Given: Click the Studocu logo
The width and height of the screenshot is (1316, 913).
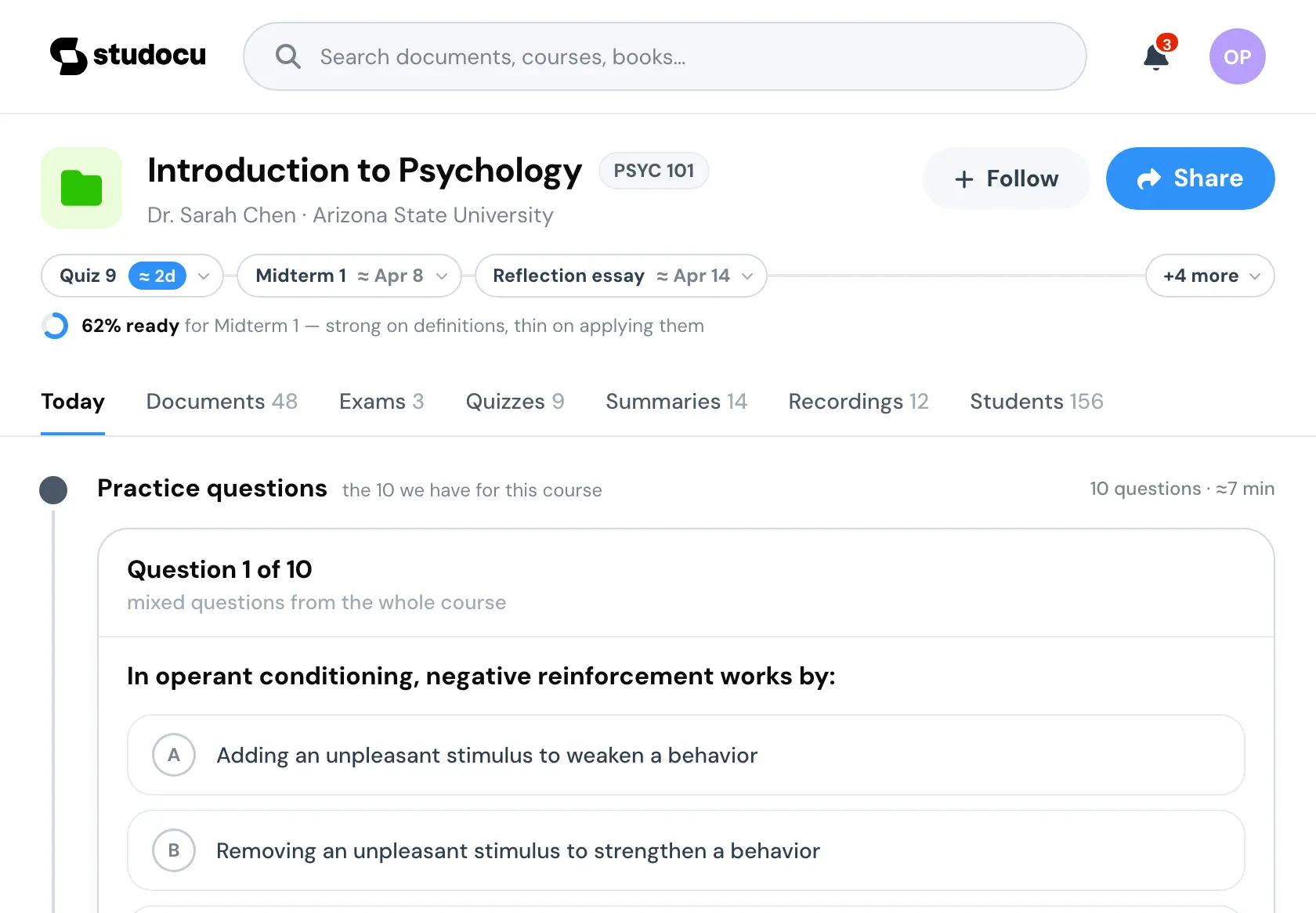Looking at the screenshot, I should click(128, 56).
